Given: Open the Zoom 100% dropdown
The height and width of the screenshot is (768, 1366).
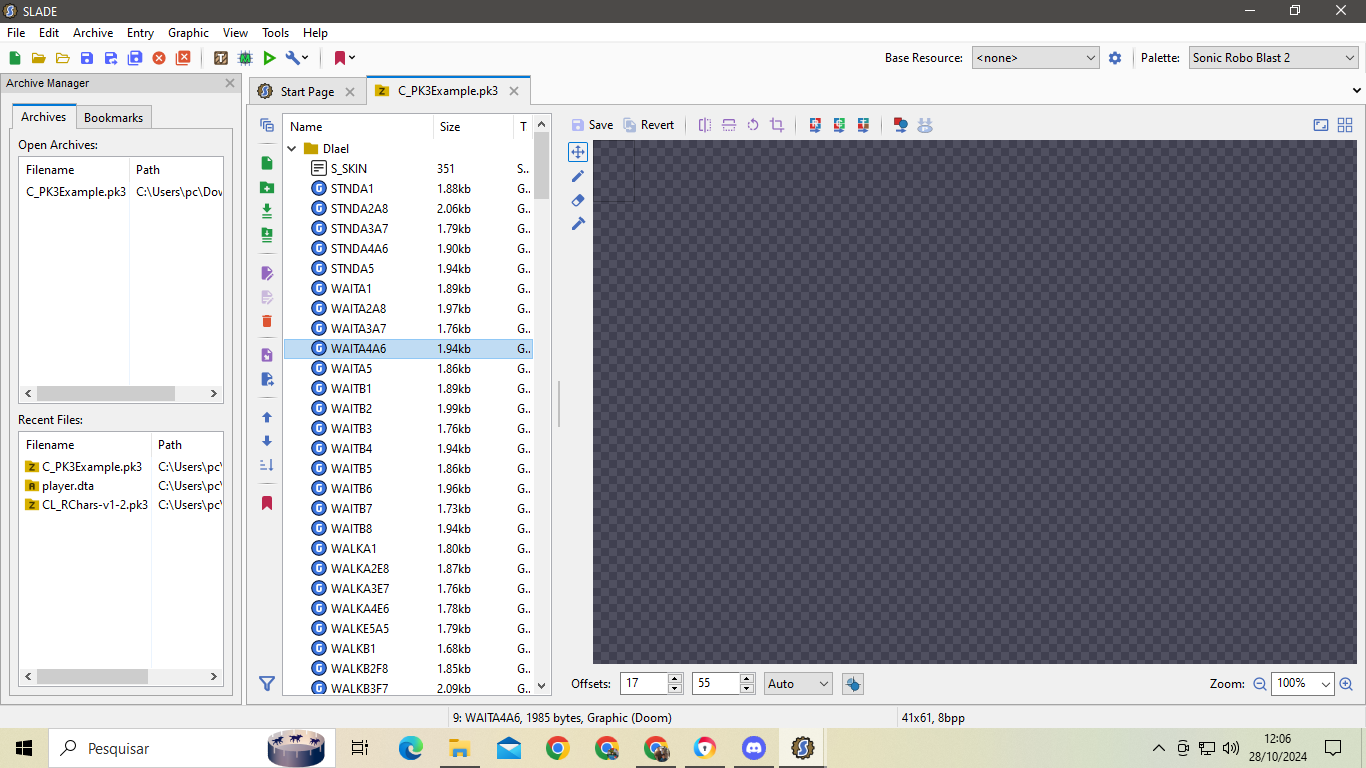Looking at the screenshot, I should [x=1303, y=684].
